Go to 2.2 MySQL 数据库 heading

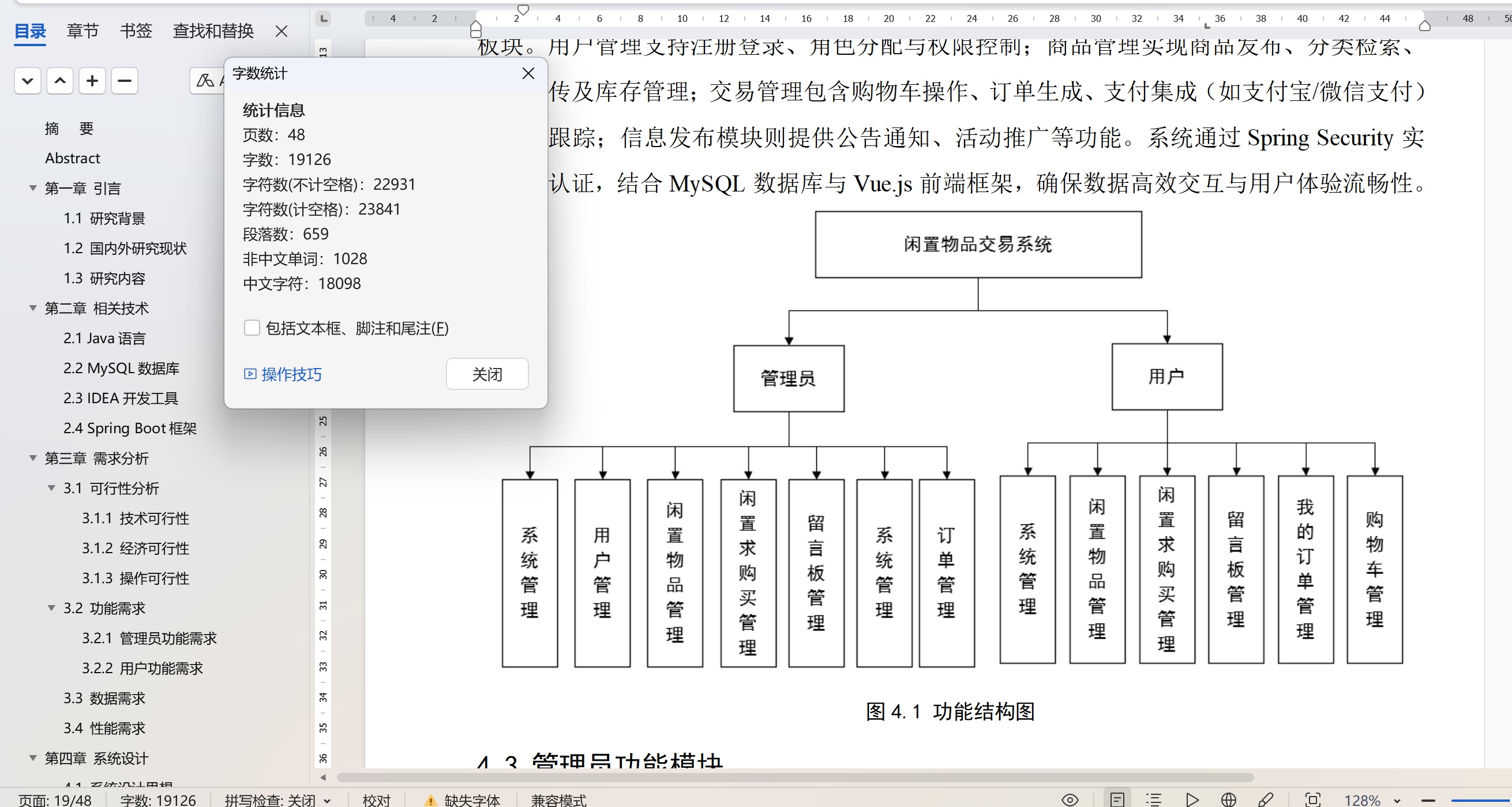tap(121, 368)
